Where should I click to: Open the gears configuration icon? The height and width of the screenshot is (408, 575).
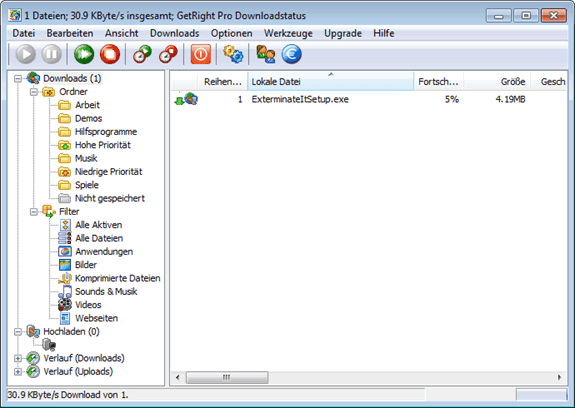[233, 54]
